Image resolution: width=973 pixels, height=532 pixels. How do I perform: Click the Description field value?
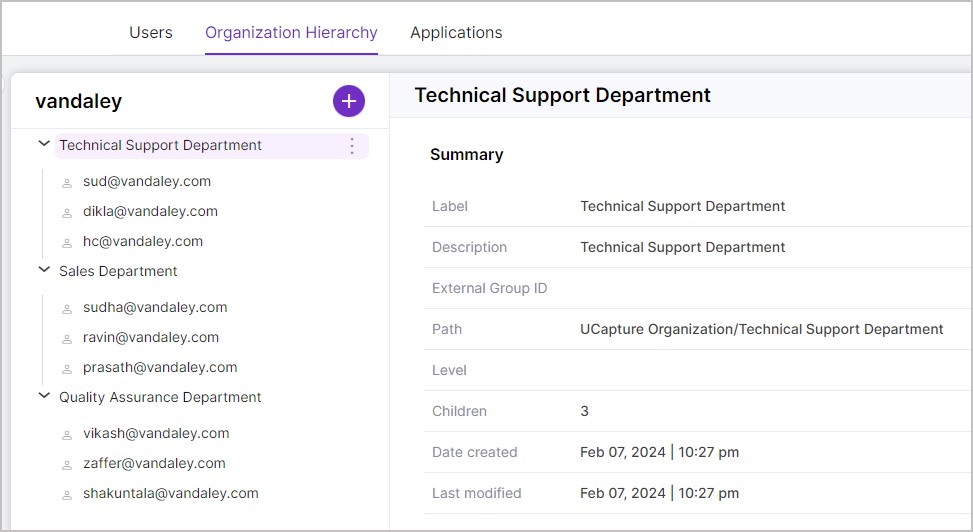point(683,247)
